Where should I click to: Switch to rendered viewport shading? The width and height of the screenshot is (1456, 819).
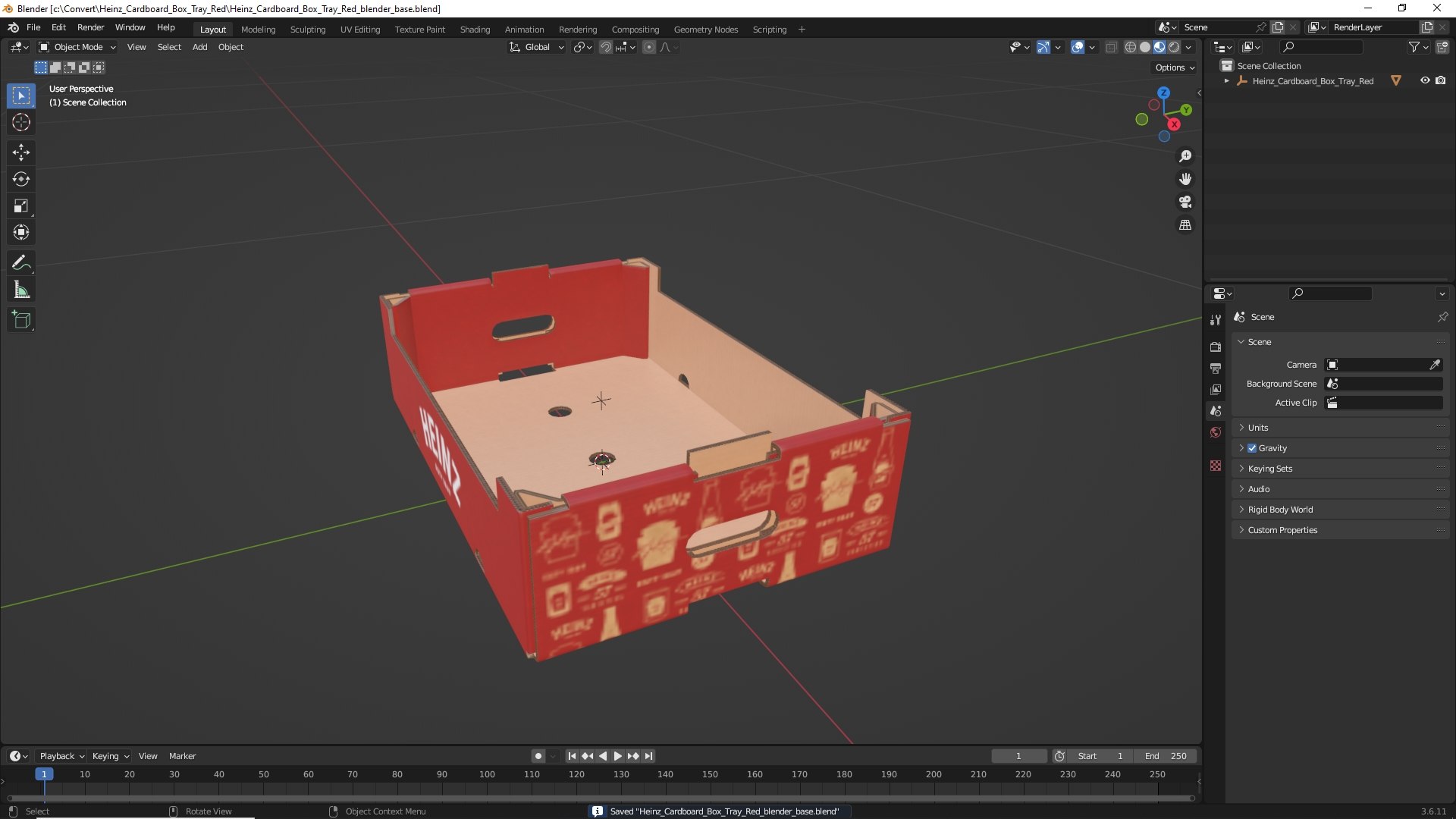click(1174, 47)
